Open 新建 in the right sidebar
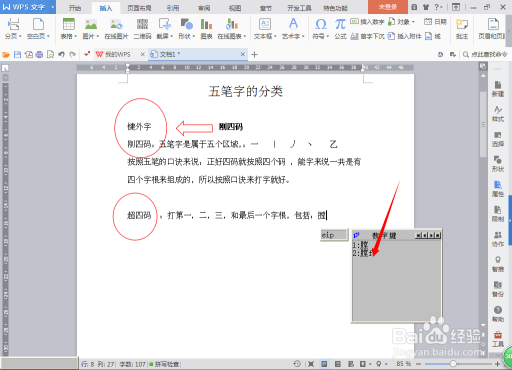The width and height of the screenshot is (512, 370). tap(498, 89)
